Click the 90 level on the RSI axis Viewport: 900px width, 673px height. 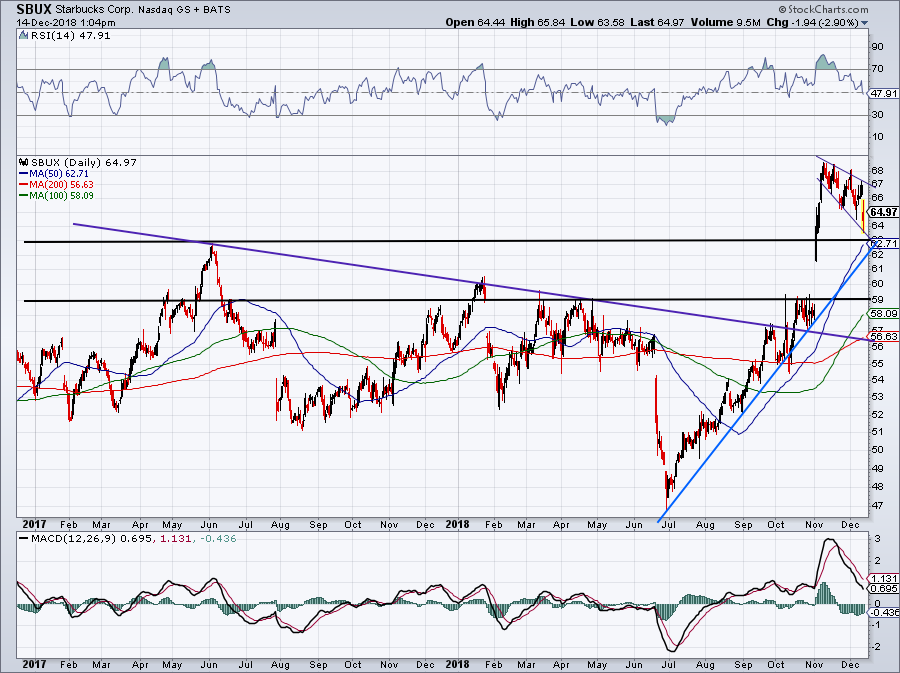(x=878, y=47)
